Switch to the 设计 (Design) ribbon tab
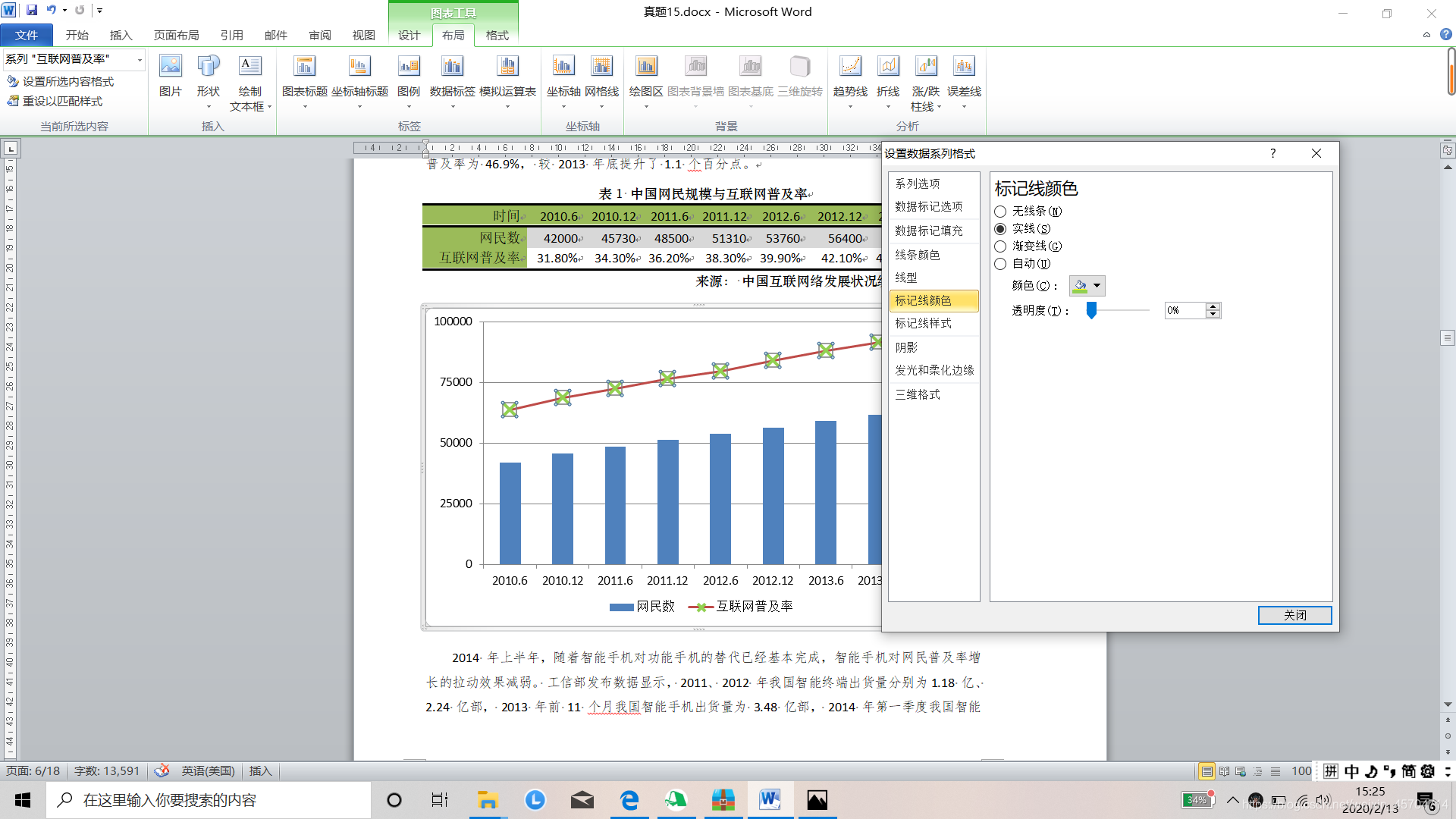The width and height of the screenshot is (1456, 819). pyautogui.click(x=409, y=36)
